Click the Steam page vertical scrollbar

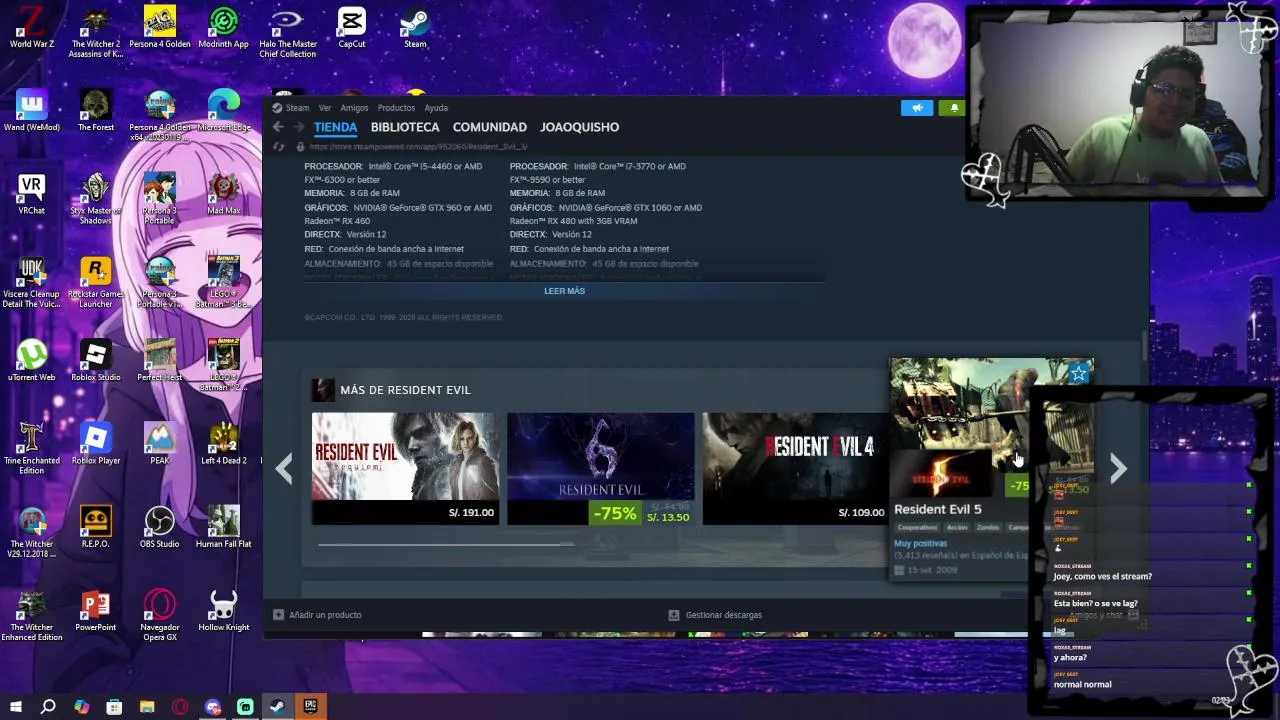point(1145,345)
